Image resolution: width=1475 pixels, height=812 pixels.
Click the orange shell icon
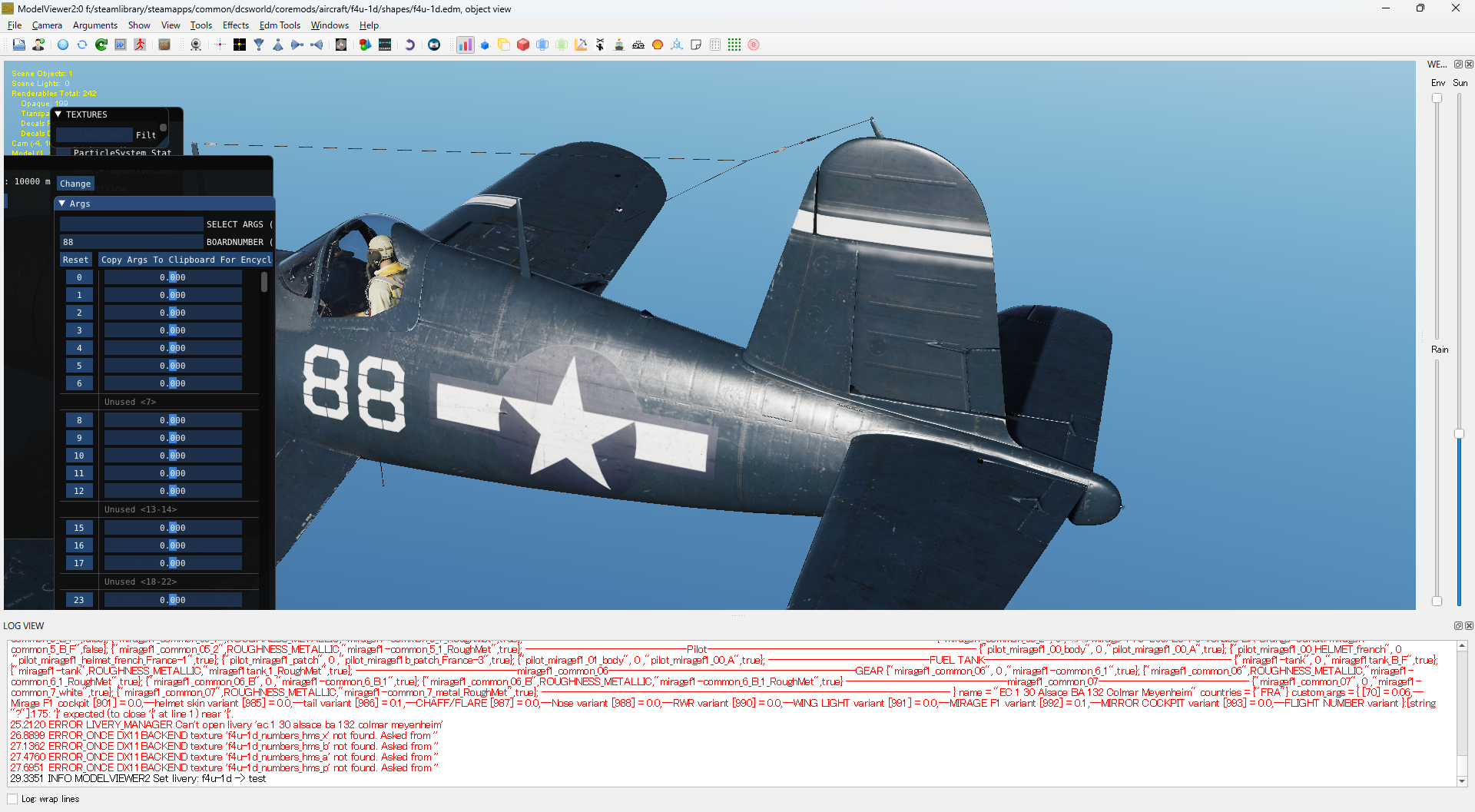click(658, 45)
